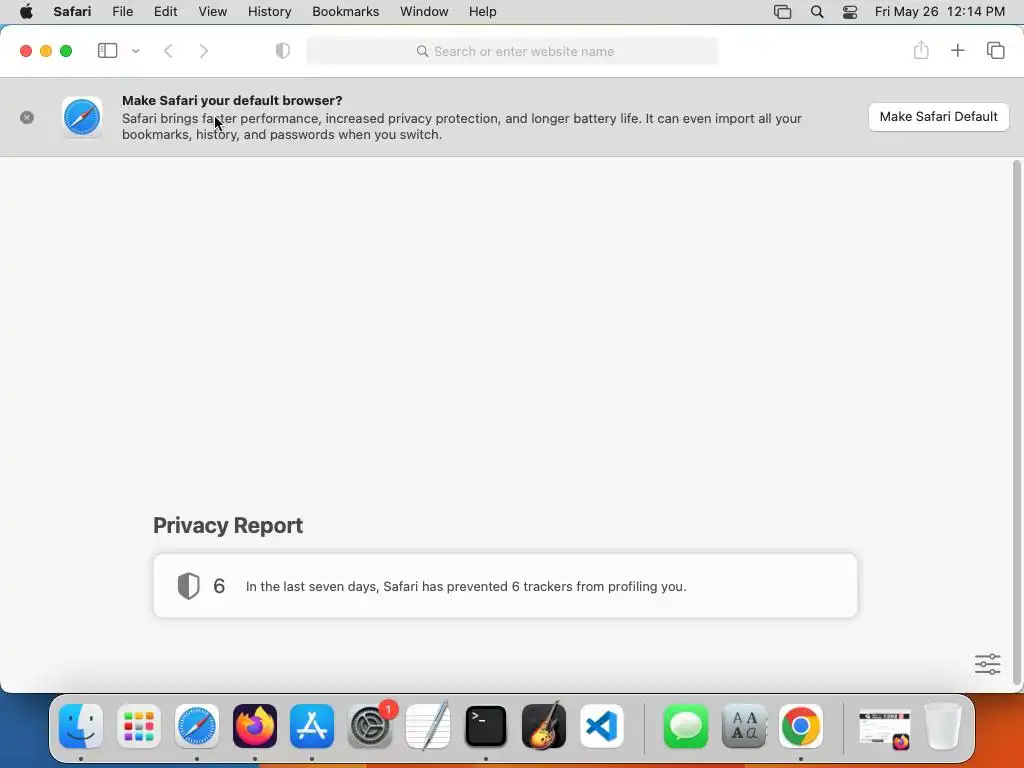Open the Privacy Report shield in toolbar

point(282,51)
